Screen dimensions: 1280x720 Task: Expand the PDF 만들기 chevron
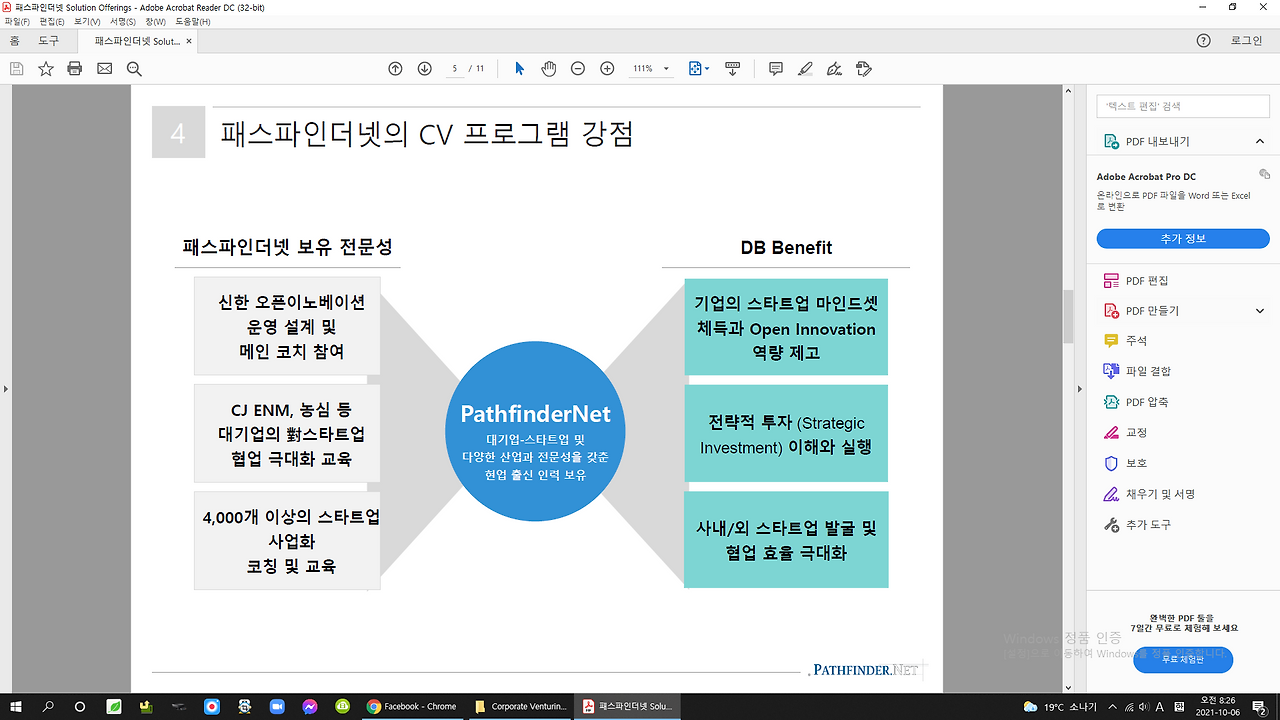pyautogui.click(x=1260, y=311)
